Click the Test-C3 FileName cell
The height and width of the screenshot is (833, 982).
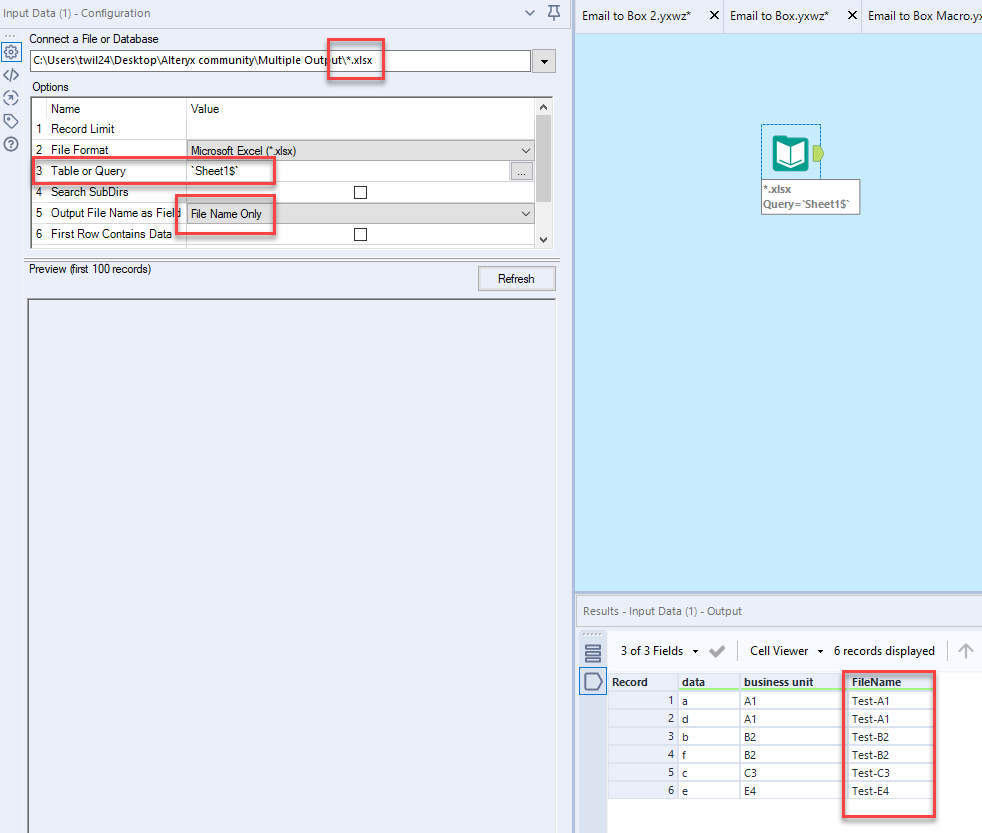889,773
